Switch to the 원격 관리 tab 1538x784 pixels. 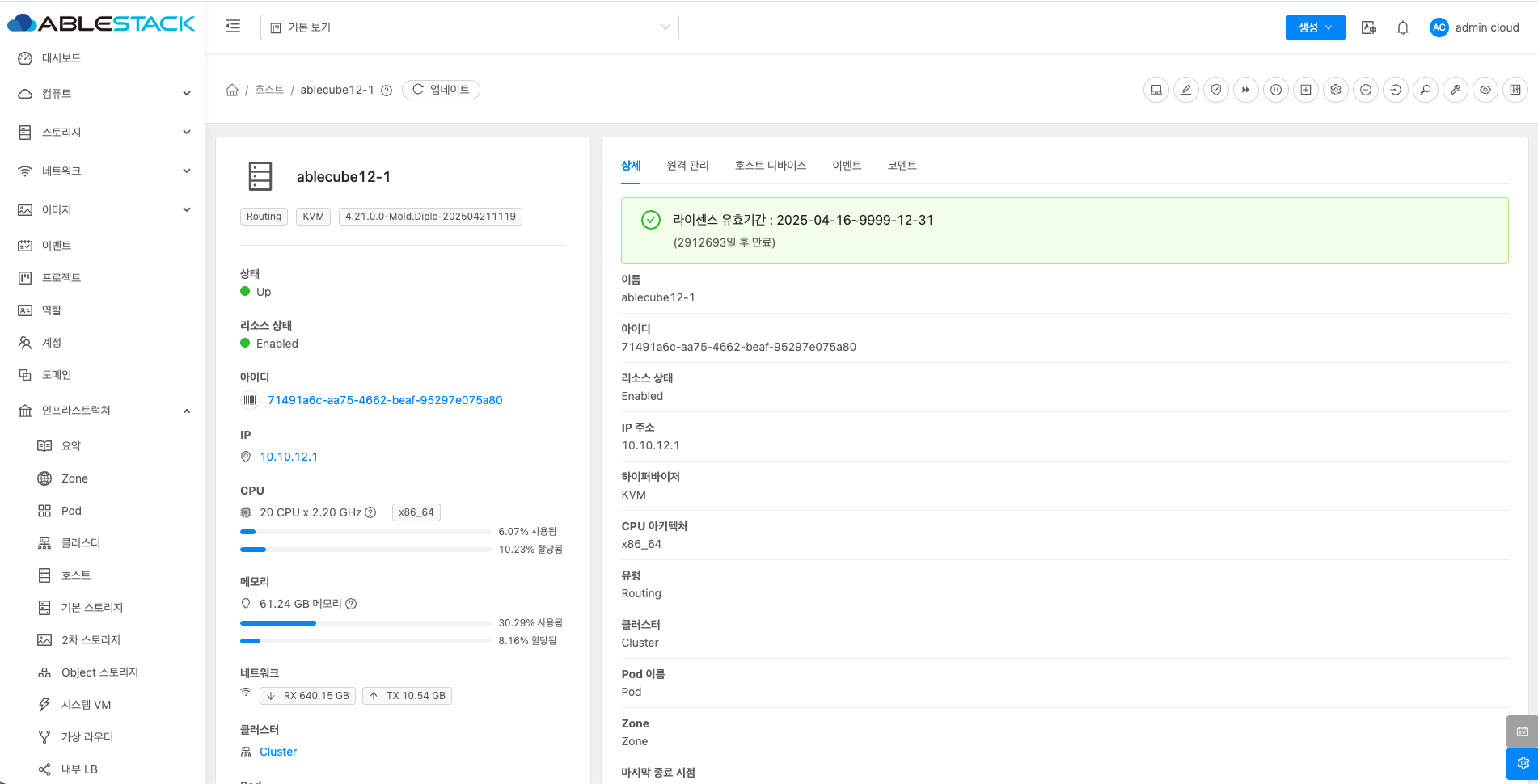pos(687,166)
